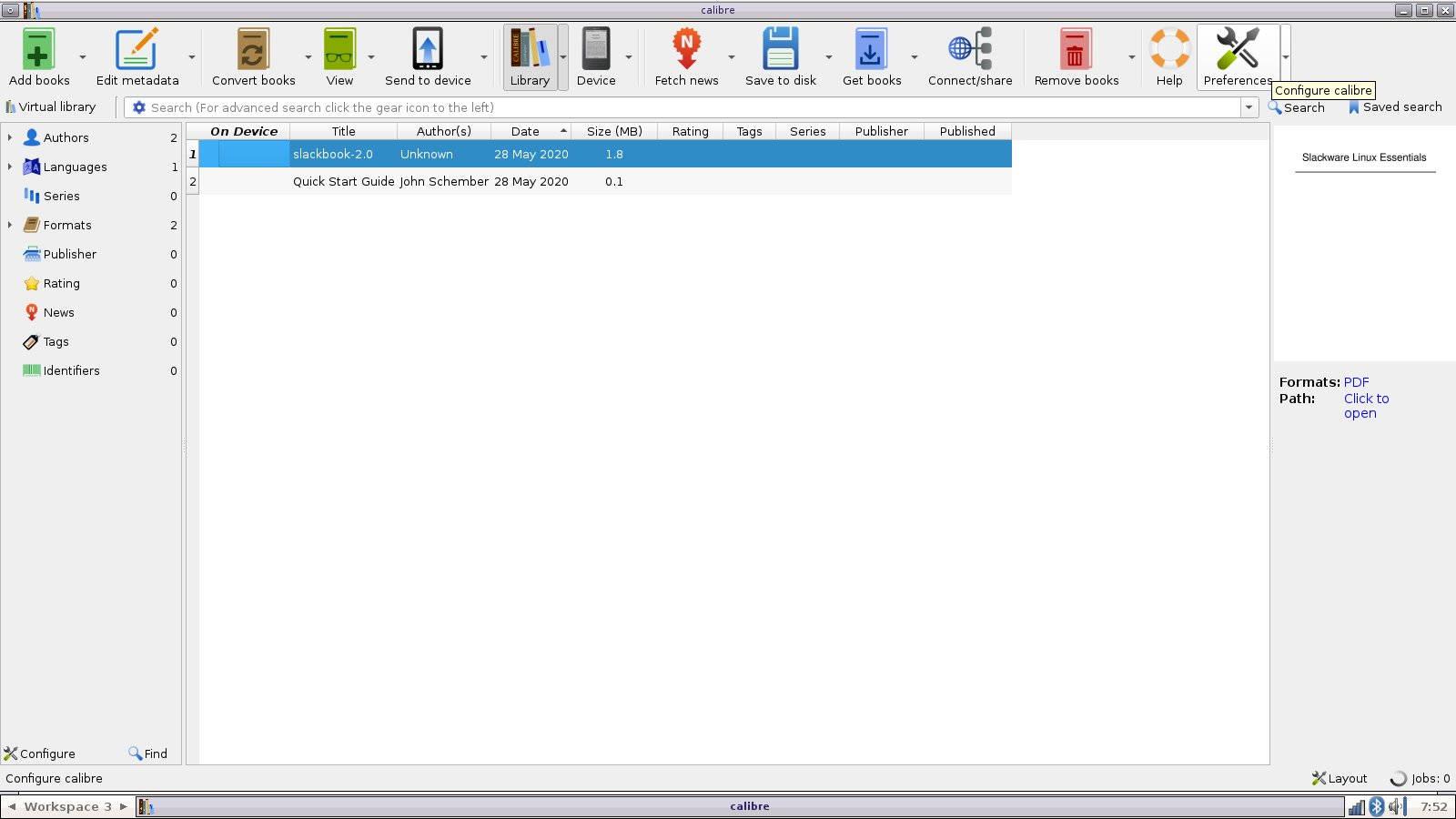The height and width of the screenshot is (819, 1456).
Task: Sort the book list by Title column
Action: [x=343, y=131]
